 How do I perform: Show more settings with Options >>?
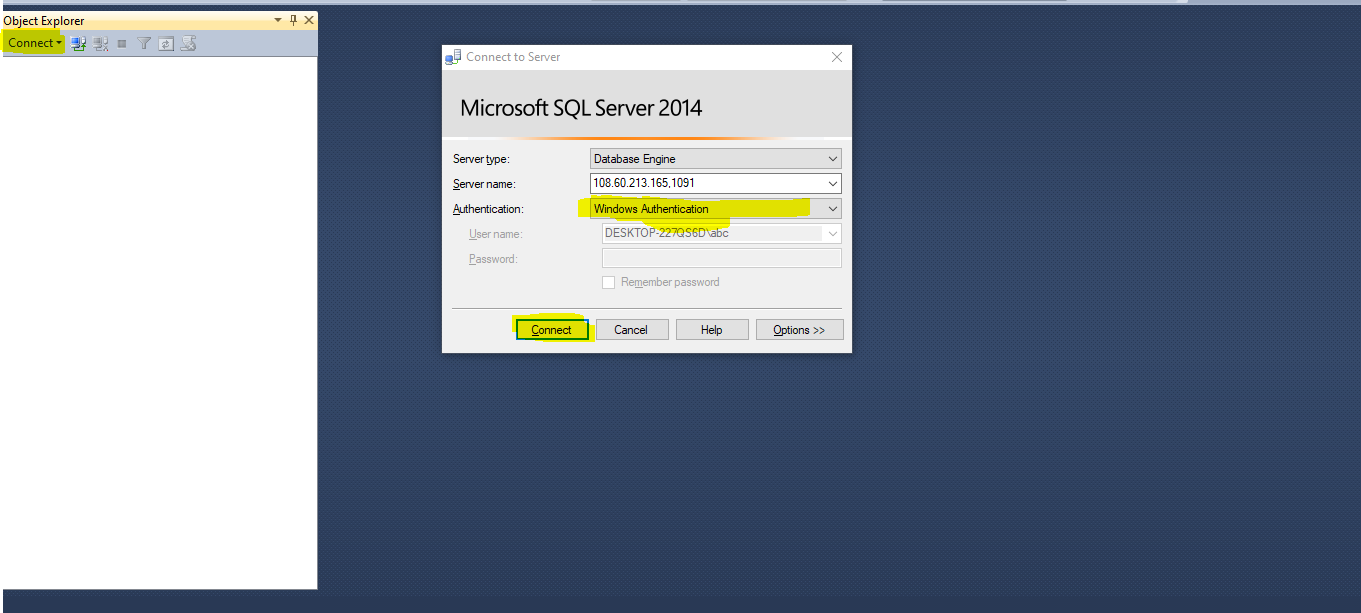tap(799, 330)
